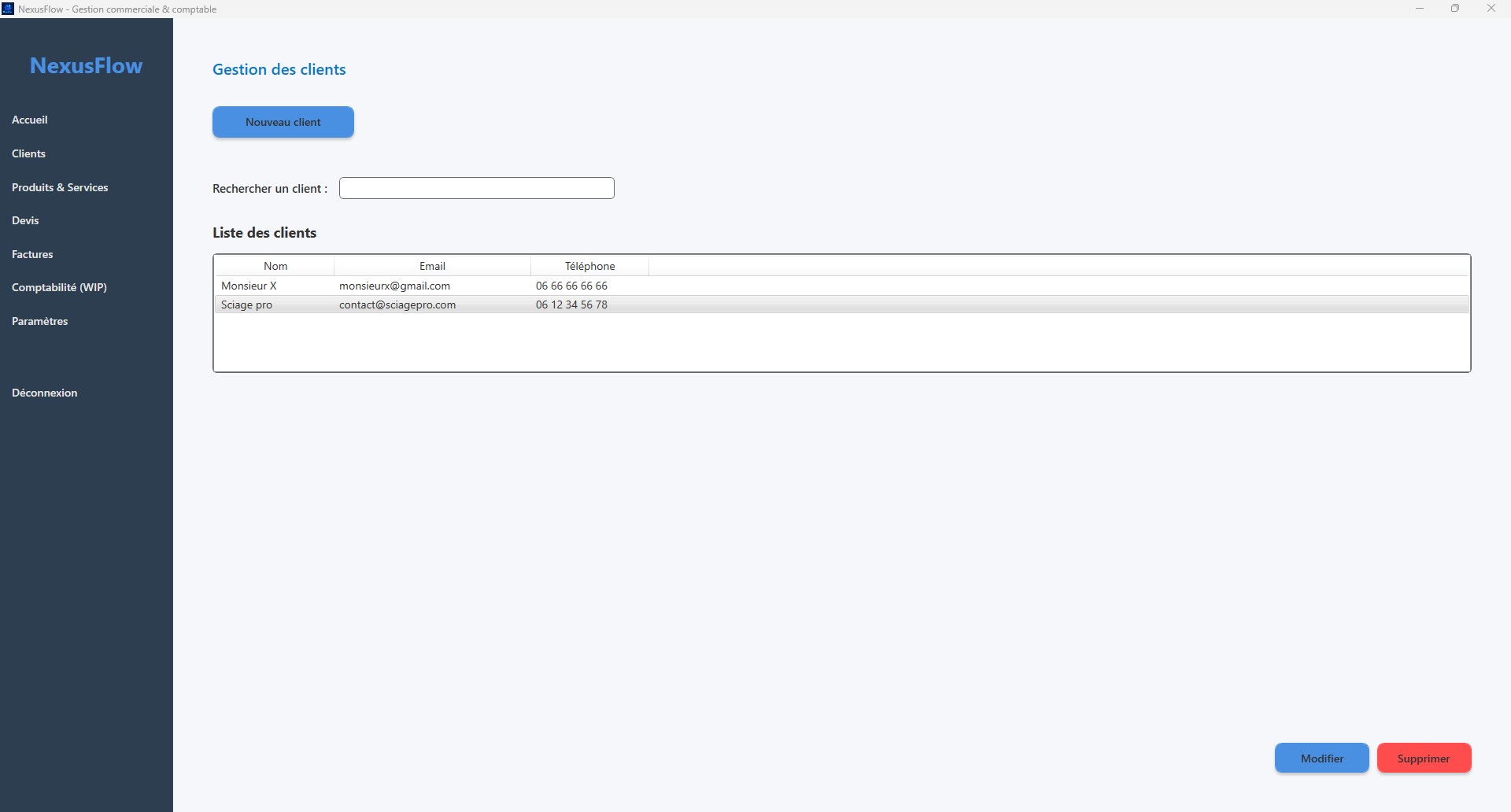Click phone number 06 12 34 56 78
1511x812 pixels.
[x=571, y=304]
